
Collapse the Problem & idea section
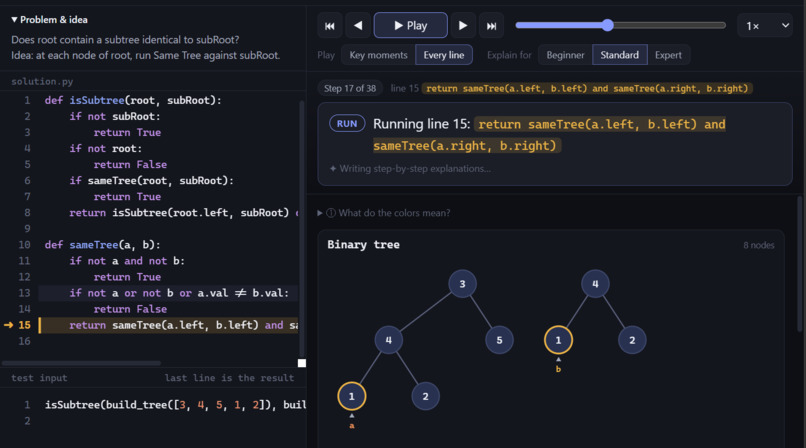[49, 20]
